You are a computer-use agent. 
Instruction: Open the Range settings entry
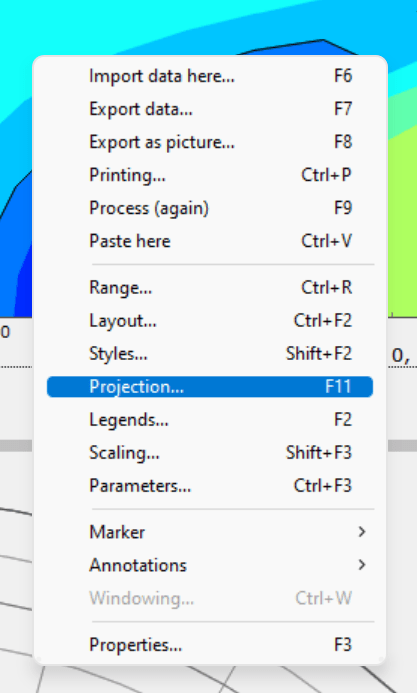tap(210, 288)
